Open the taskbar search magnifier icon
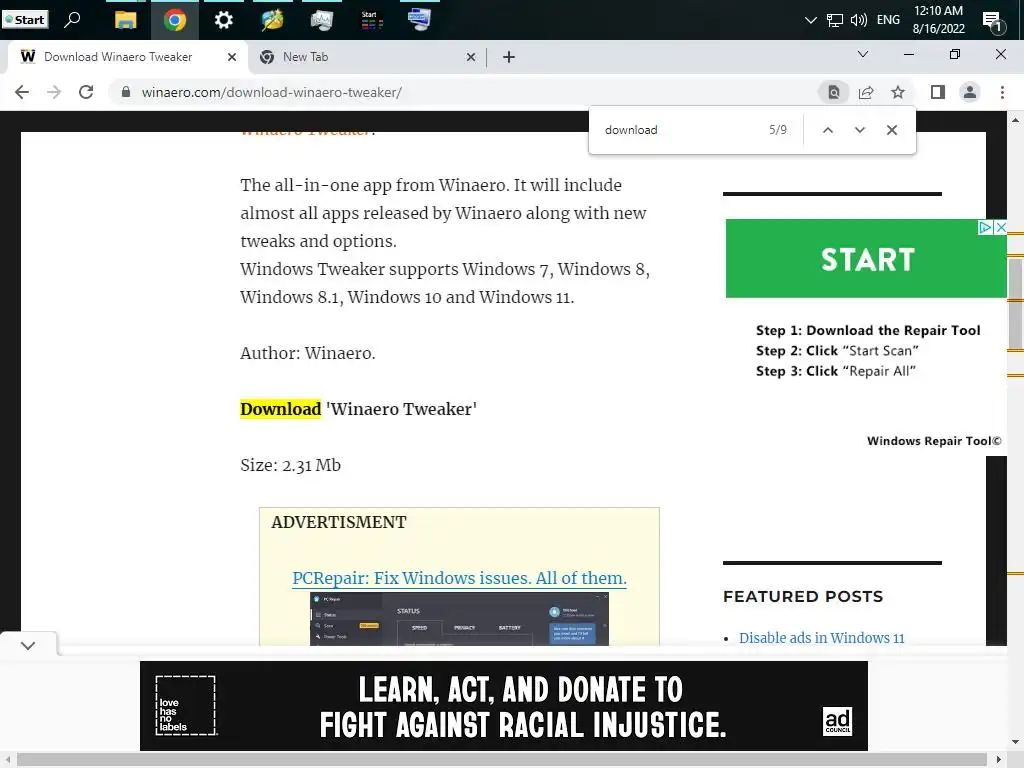 point(72,20)
